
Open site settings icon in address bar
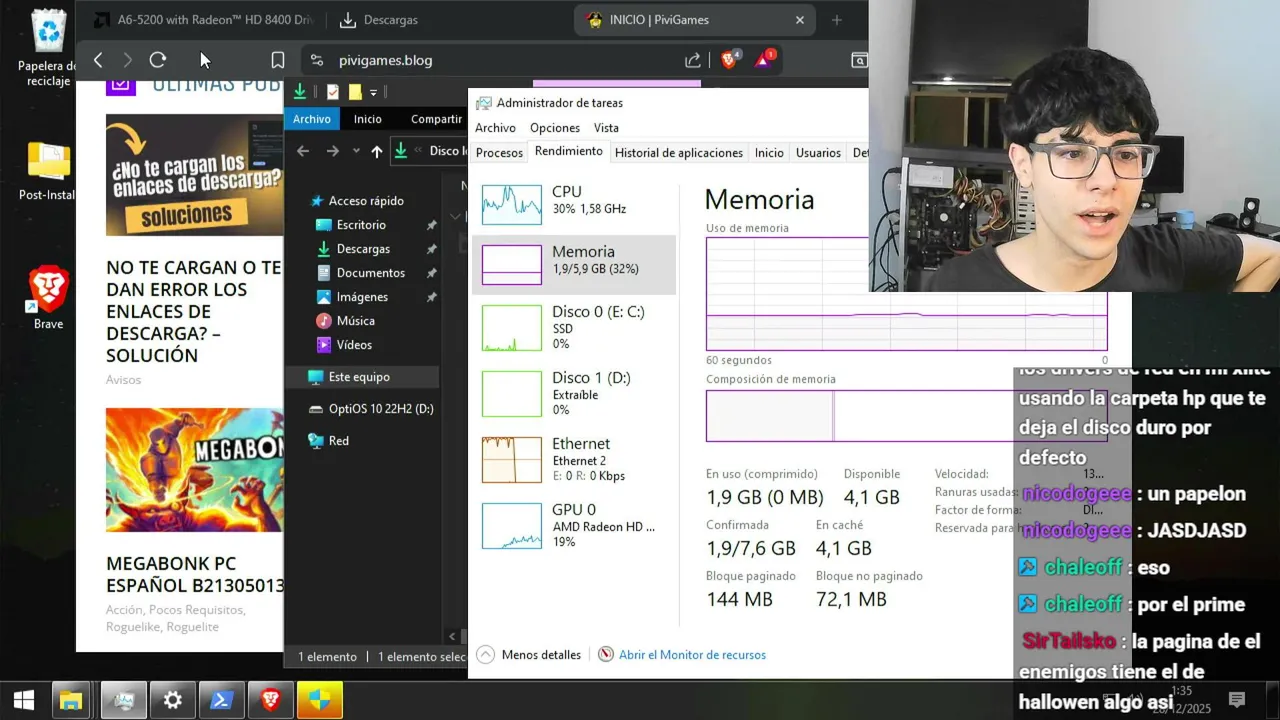[x=317, y=60]
